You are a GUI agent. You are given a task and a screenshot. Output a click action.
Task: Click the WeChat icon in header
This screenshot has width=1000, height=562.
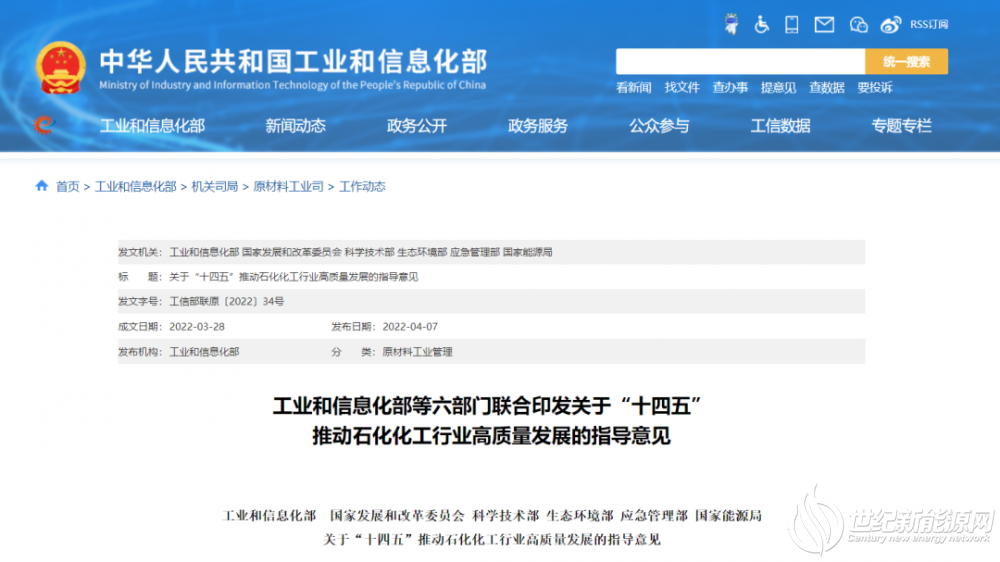click(x=858, y=24)
